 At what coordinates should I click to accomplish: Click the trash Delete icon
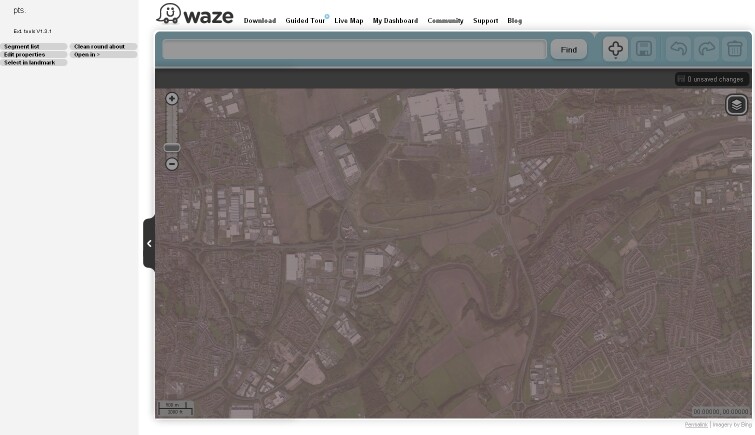point(734,49)
